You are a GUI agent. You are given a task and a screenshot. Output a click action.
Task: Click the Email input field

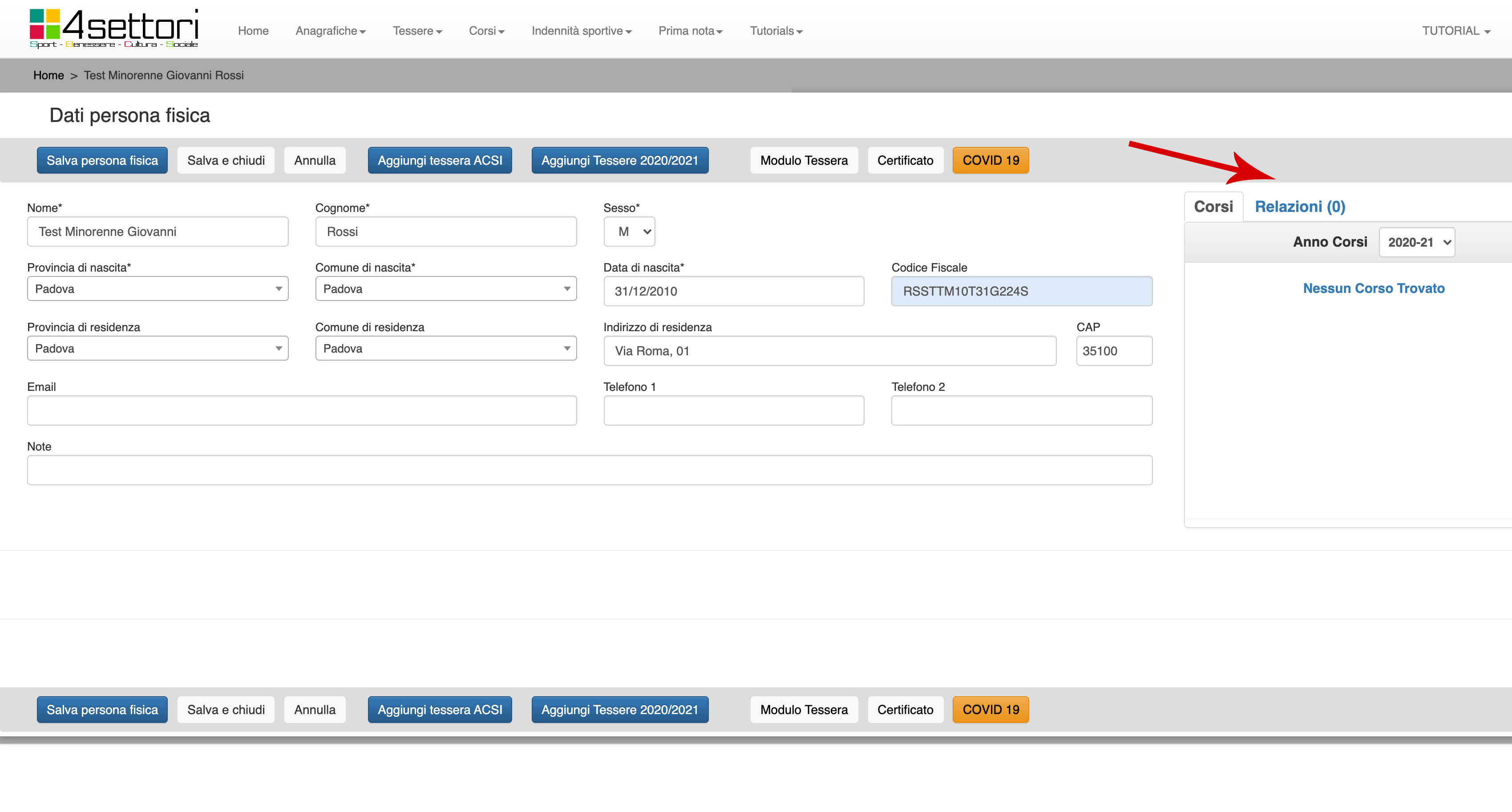302,410
